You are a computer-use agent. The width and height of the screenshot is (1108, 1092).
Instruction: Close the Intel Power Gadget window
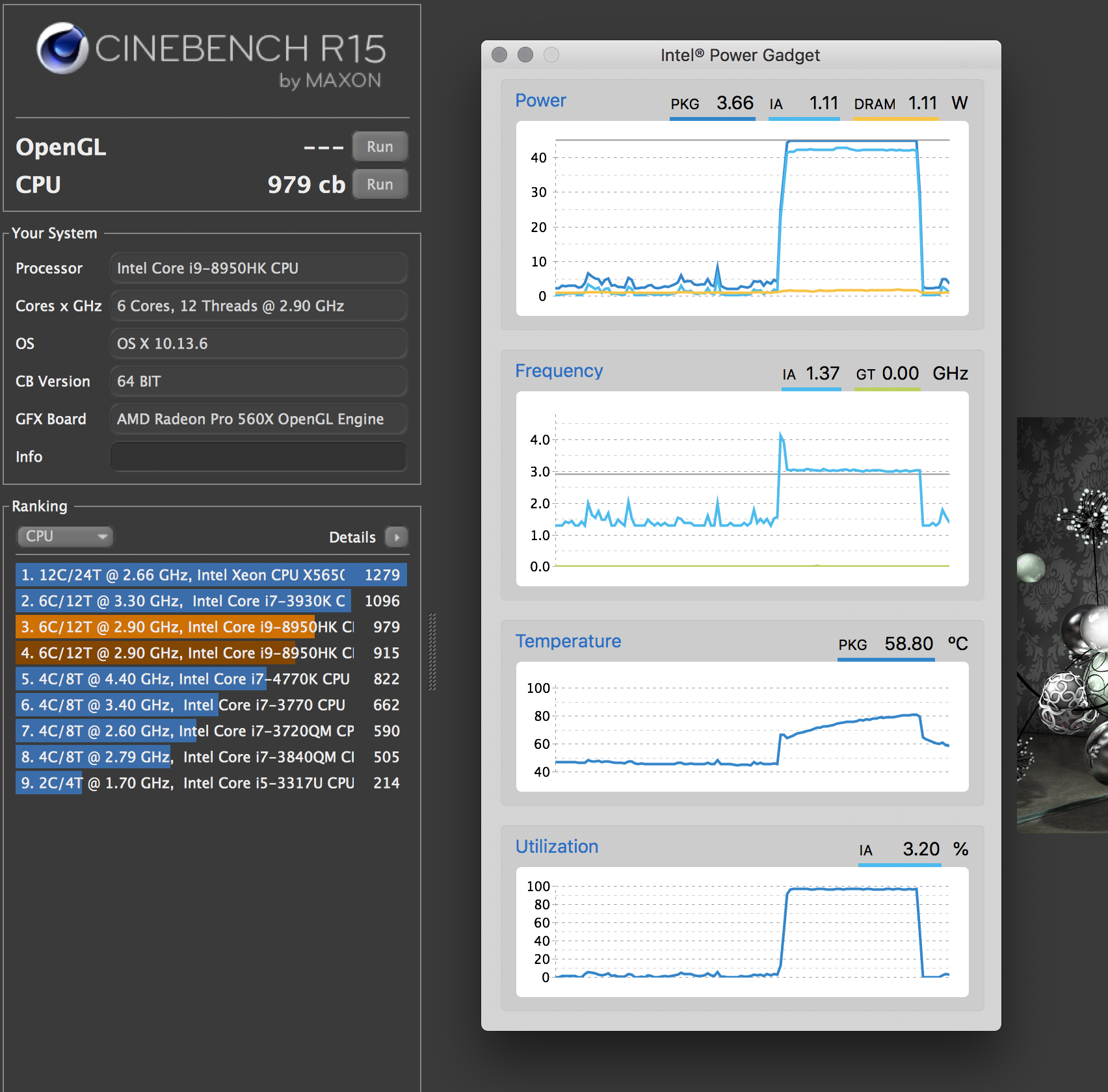coord(499,55)
